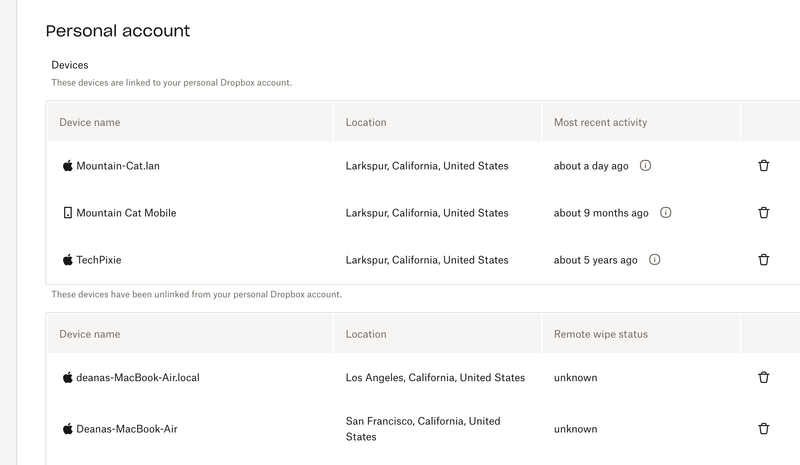Click the 'Personal account' heading

(118, 31)
